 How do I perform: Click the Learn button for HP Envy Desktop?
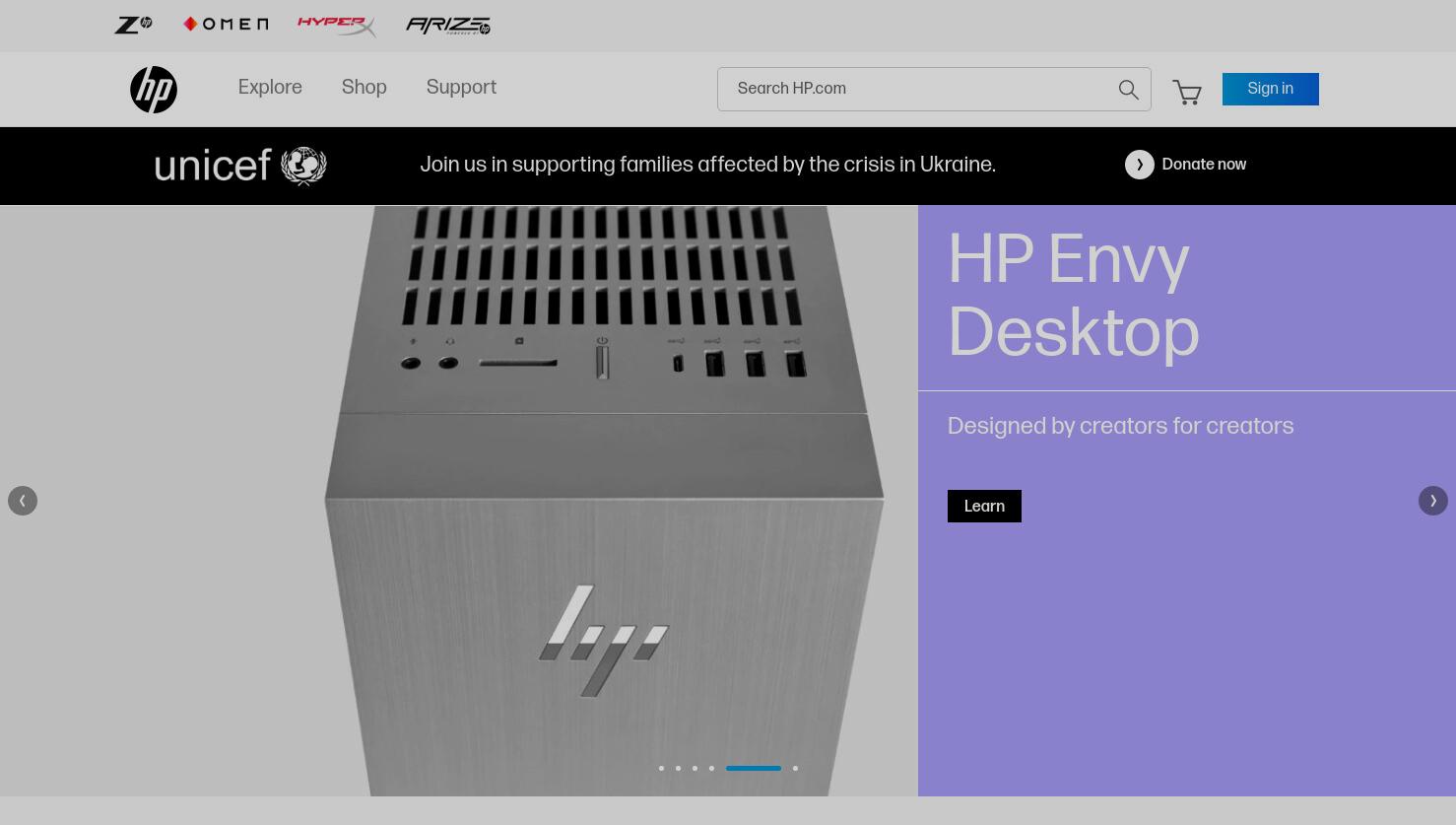[x=984, y=506]
